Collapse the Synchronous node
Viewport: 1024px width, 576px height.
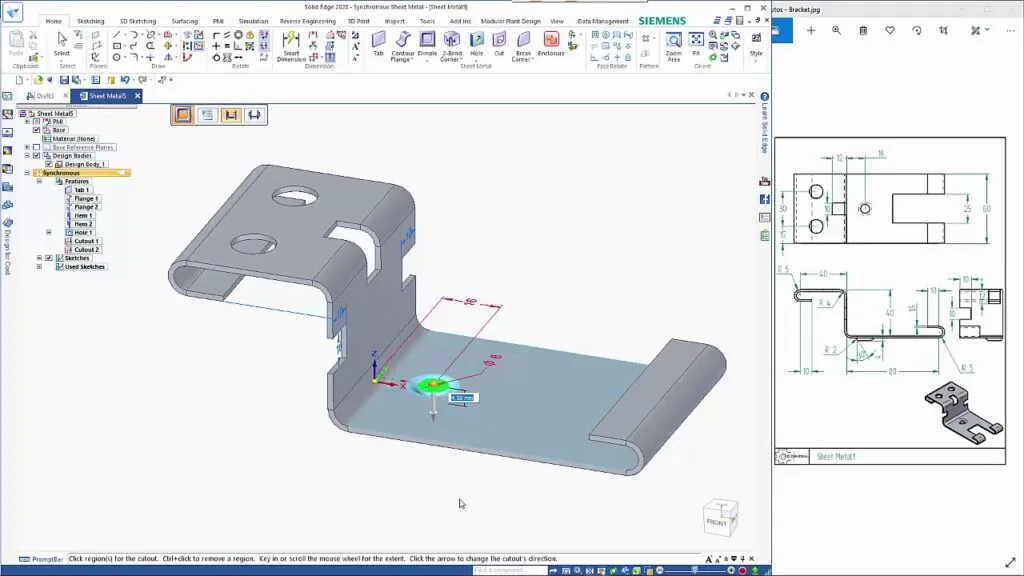click(x=27, y=172)
